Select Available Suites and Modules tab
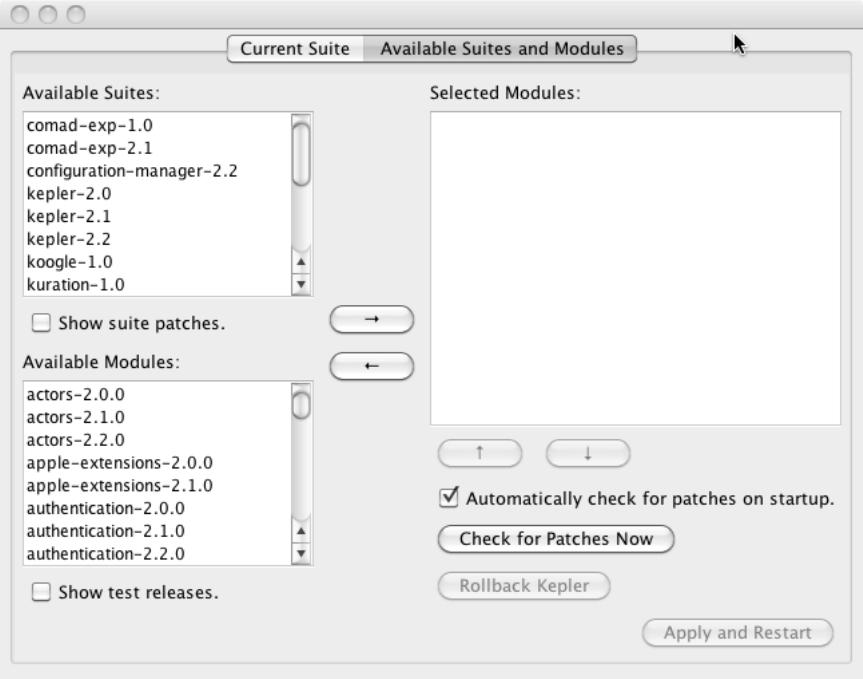The image size is (863, 679). tap(500, 48)
